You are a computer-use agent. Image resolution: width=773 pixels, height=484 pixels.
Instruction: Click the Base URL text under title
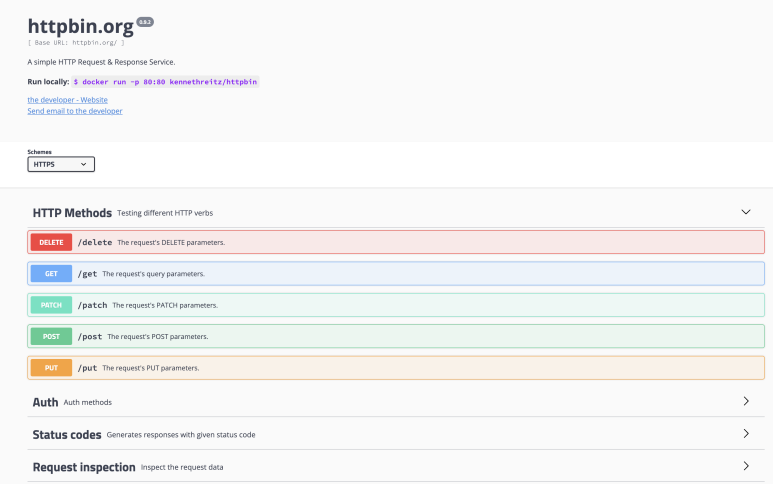tap(76, 43)
